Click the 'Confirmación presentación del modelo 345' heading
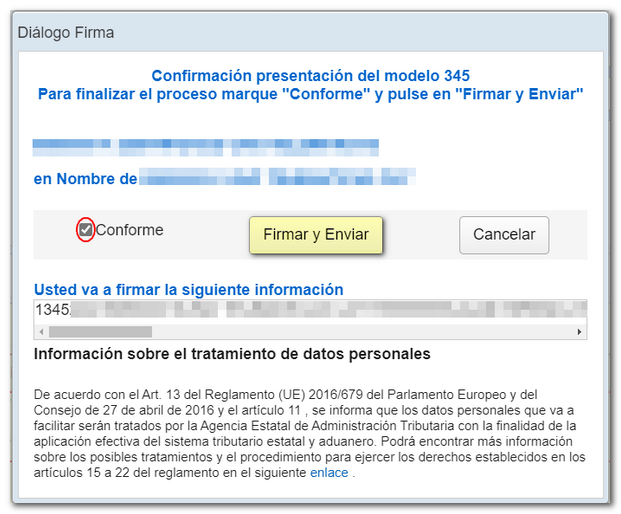This screenshot has height=514, width=621. (310, 75)
